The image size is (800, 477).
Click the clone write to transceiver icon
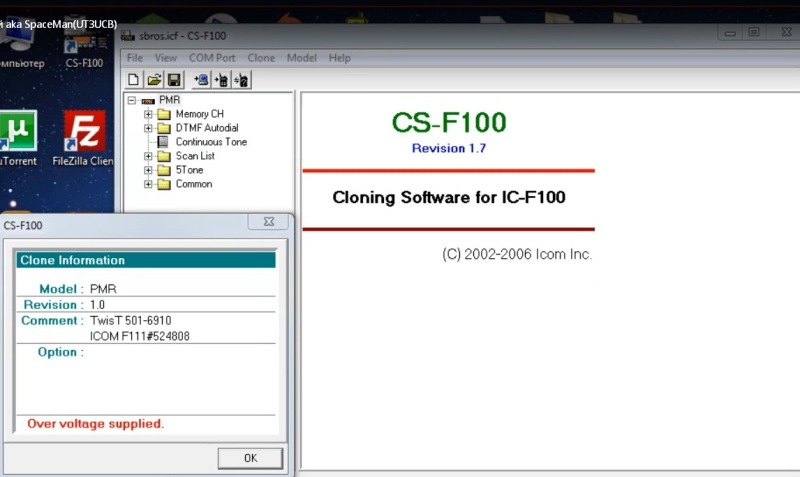click(221, 80)
